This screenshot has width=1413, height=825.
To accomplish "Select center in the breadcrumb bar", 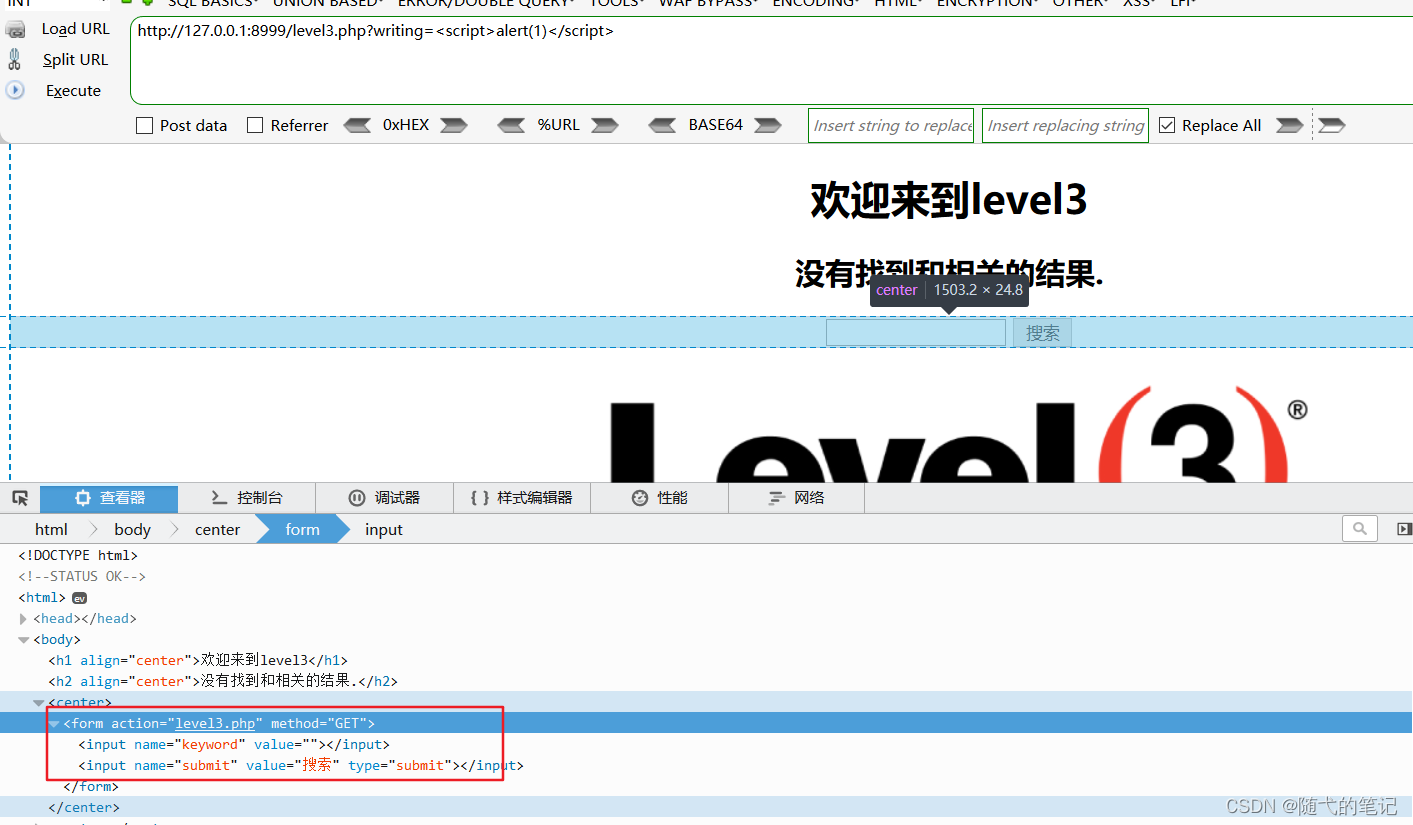I will tap(217, 529).
